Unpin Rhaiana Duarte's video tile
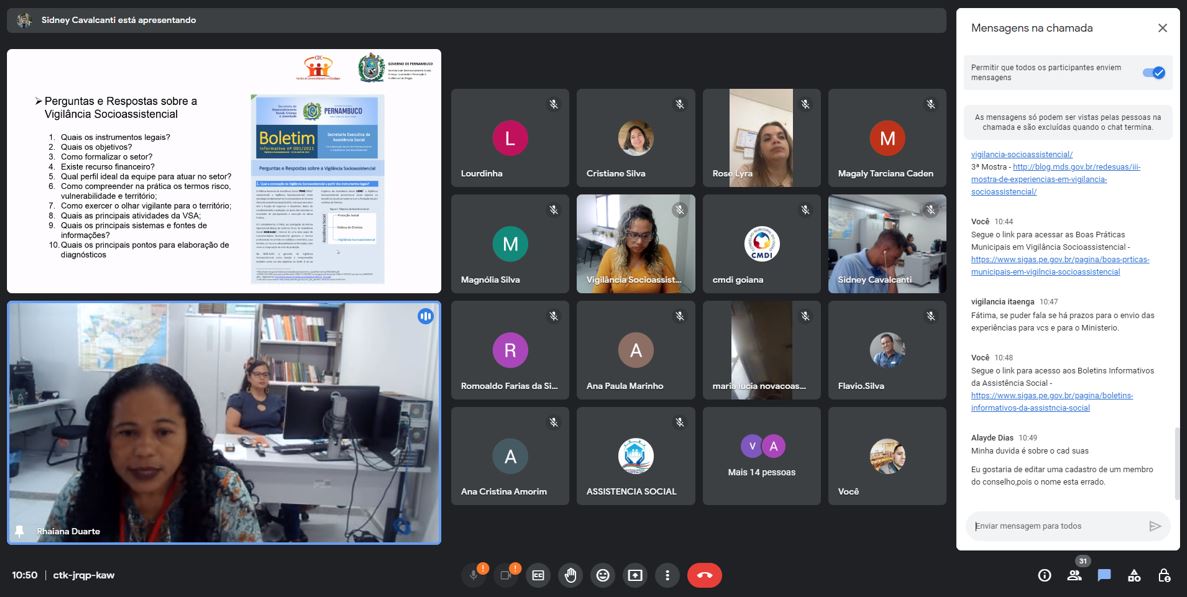The image size is (1187, 597). coord(19,531)
